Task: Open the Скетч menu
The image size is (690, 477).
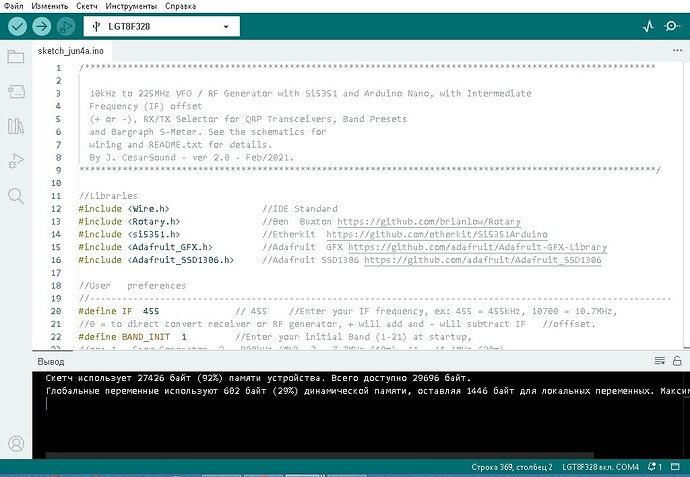Action: point(87,6)
